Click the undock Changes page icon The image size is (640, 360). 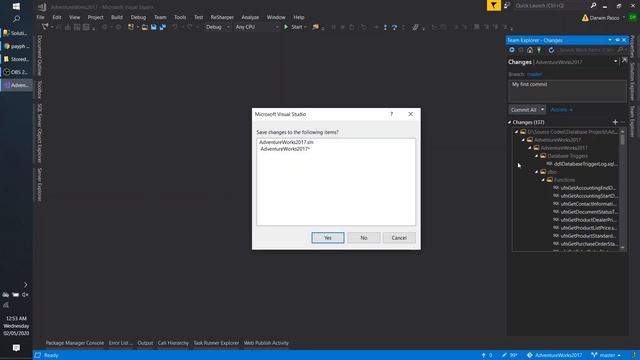pos(624,60)
